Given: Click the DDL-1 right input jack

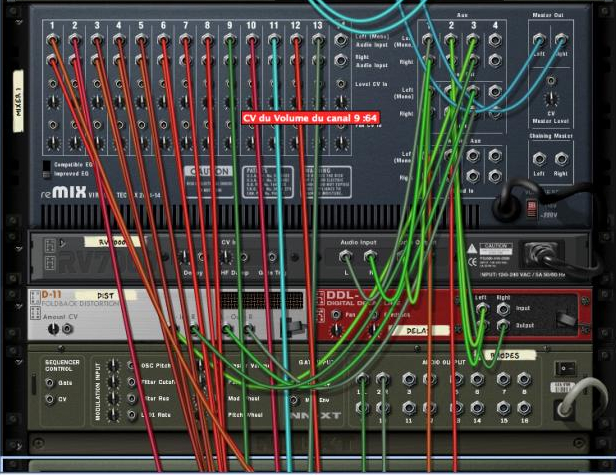Looking at the screenshot, I should [x=503, y=309].
